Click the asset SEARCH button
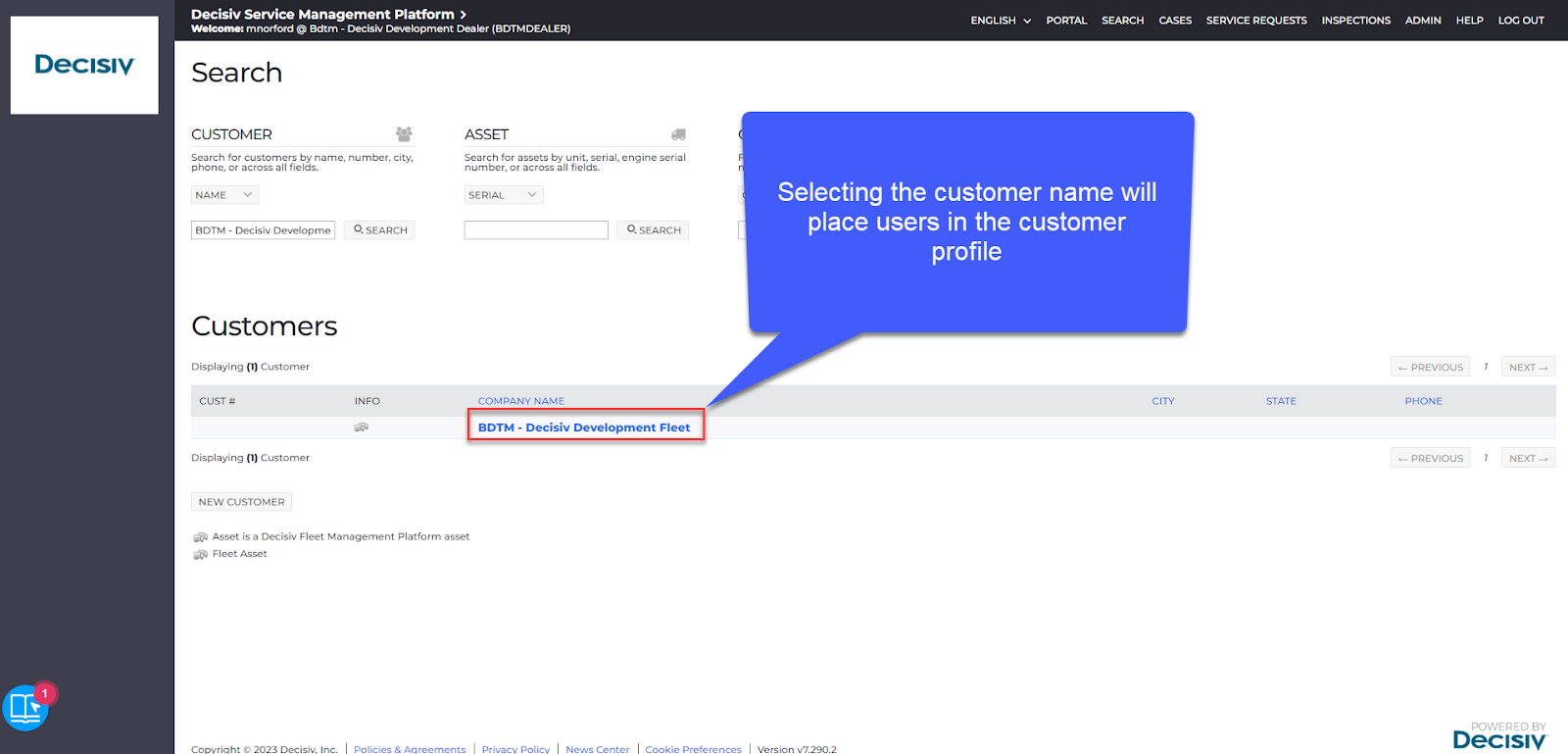 [653, 230]
